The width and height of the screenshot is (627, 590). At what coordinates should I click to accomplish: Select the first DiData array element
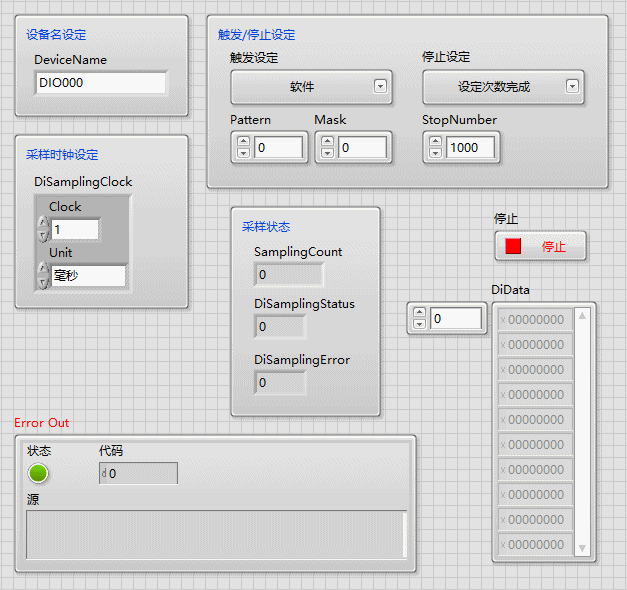(536, 320)
